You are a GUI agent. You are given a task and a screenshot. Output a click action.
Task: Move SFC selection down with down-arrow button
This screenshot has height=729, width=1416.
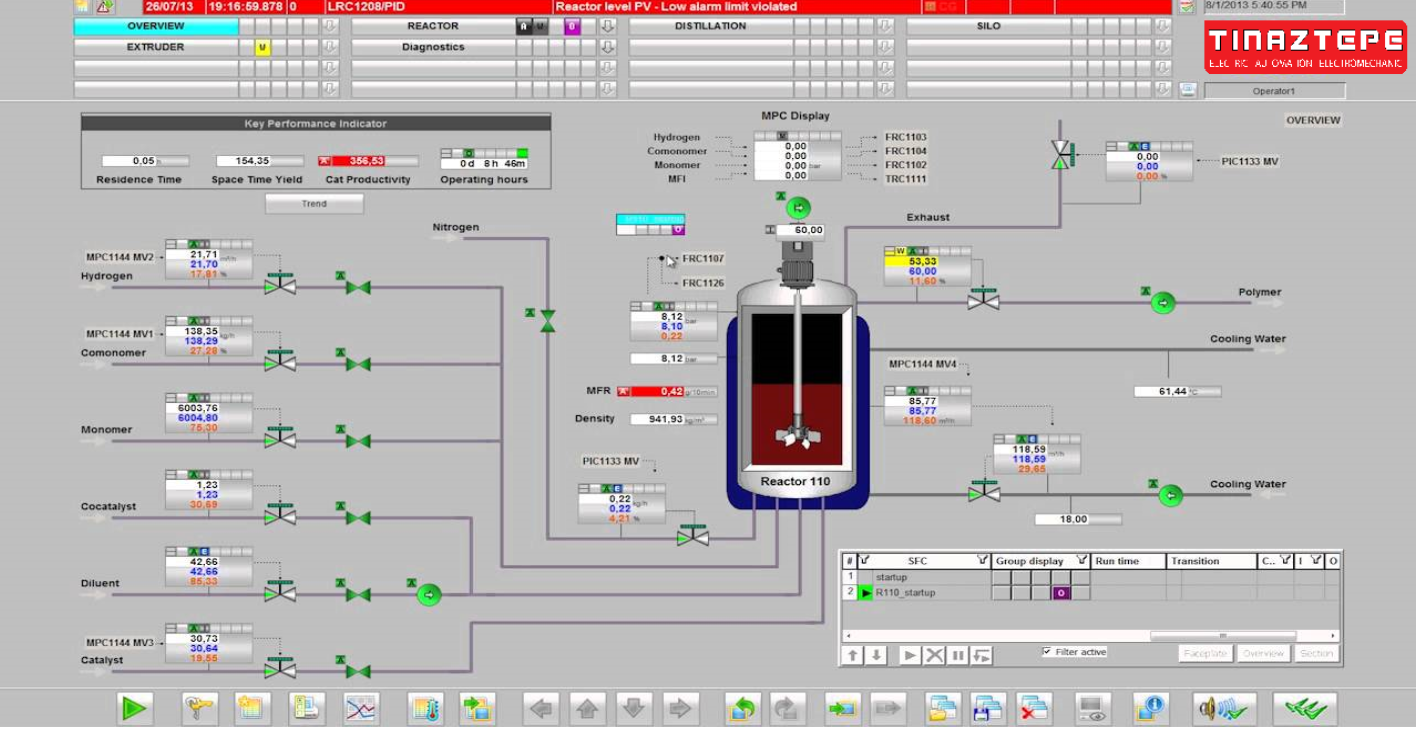[876, 656]
